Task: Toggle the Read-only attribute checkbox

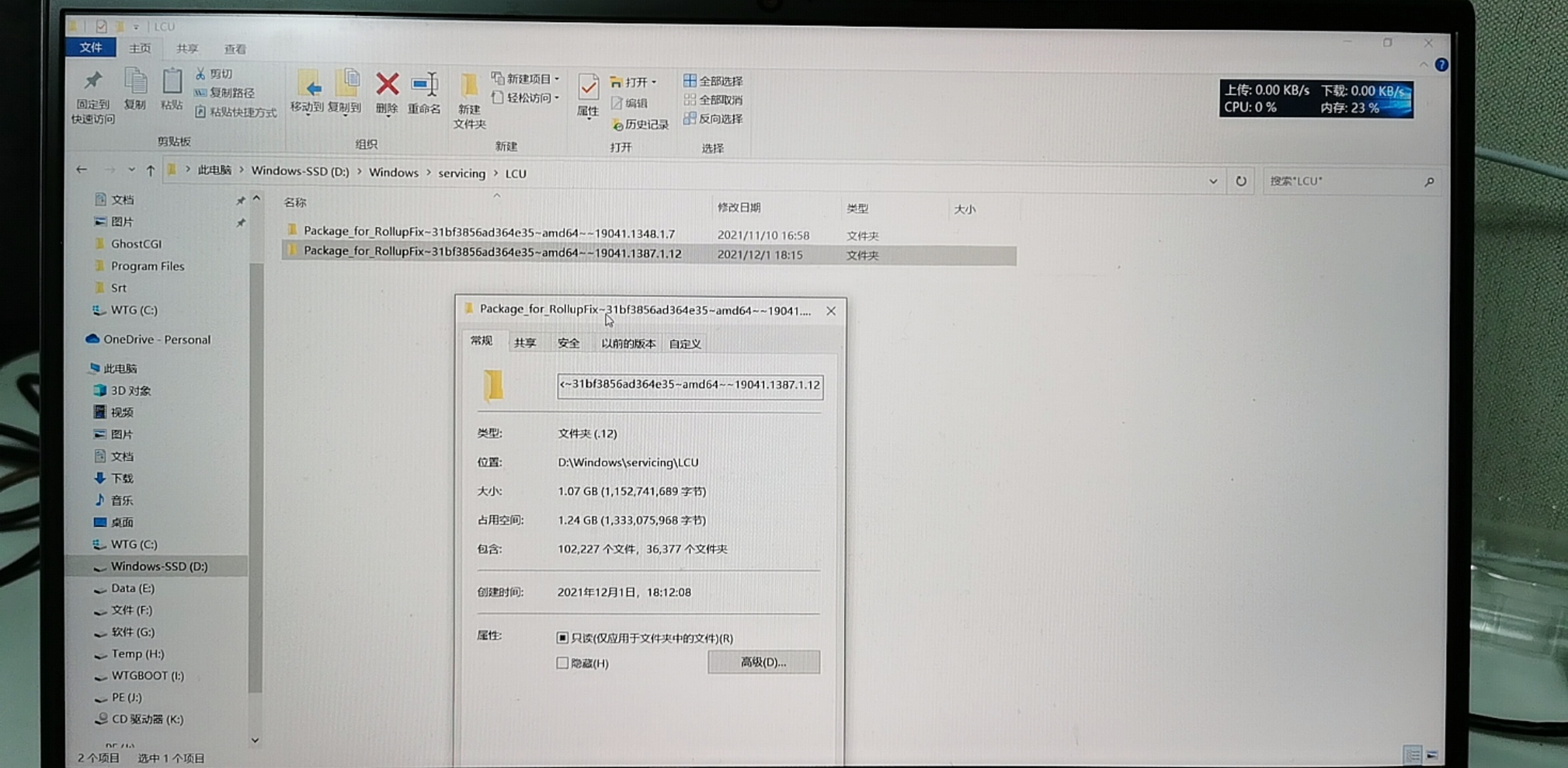Action: (562, 638)
